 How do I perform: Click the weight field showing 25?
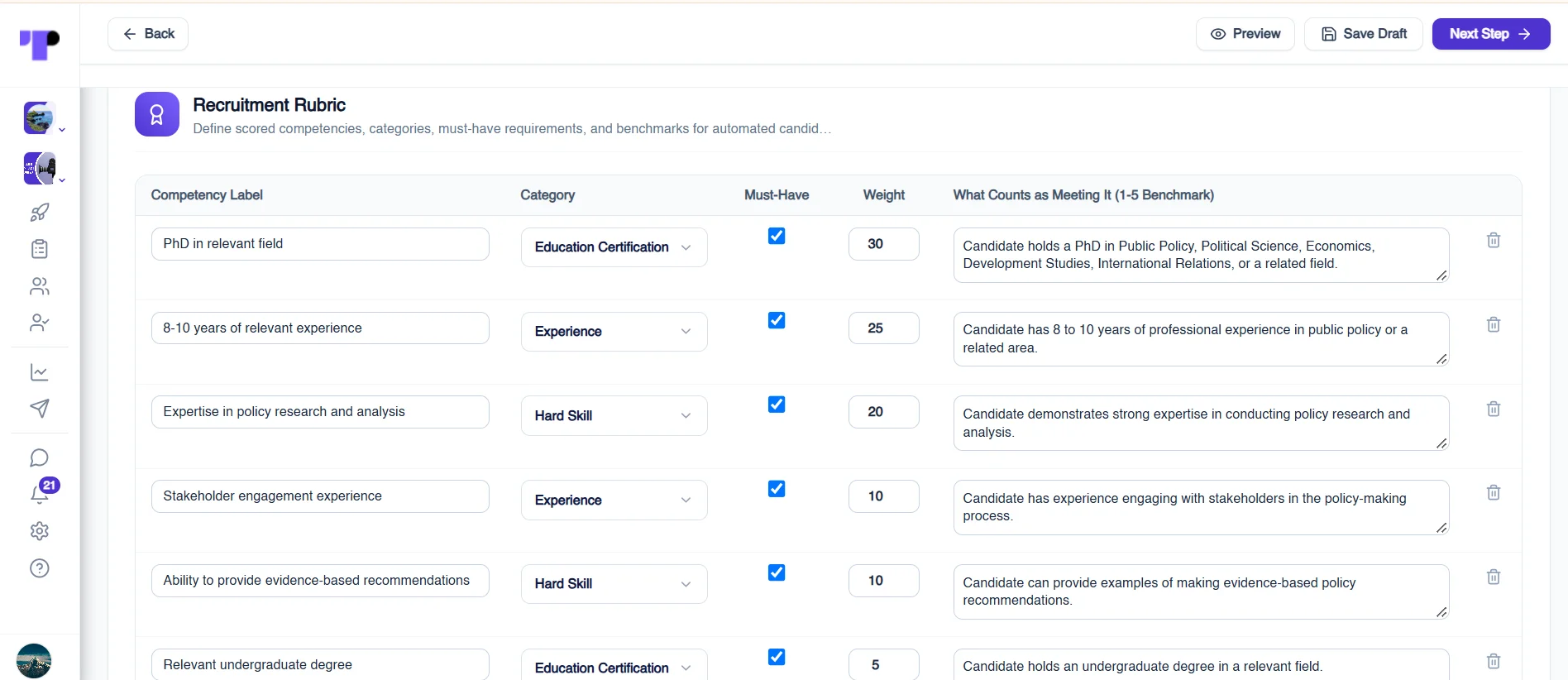883,328
